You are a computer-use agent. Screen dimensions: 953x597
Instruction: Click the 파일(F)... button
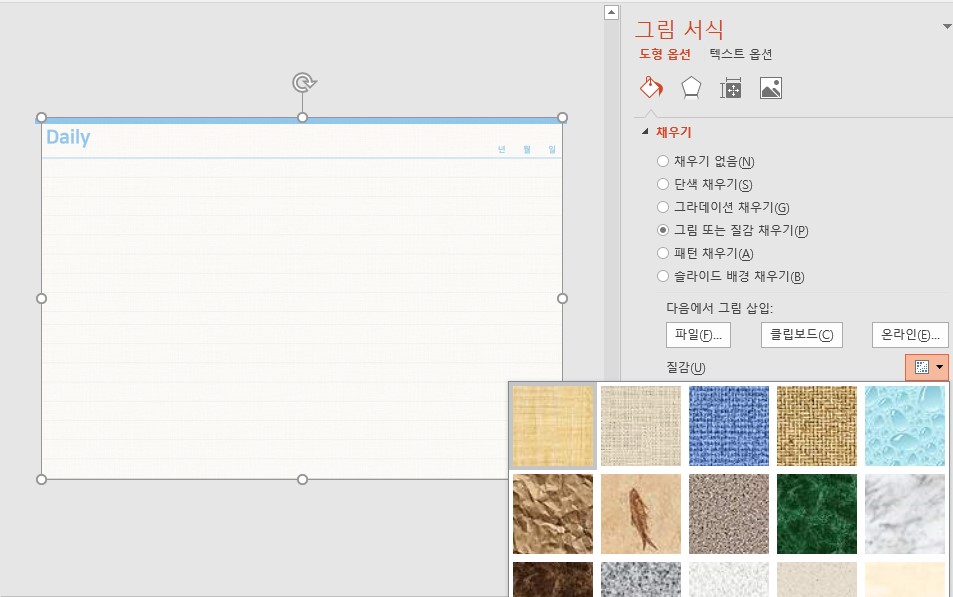pos(698,335)
